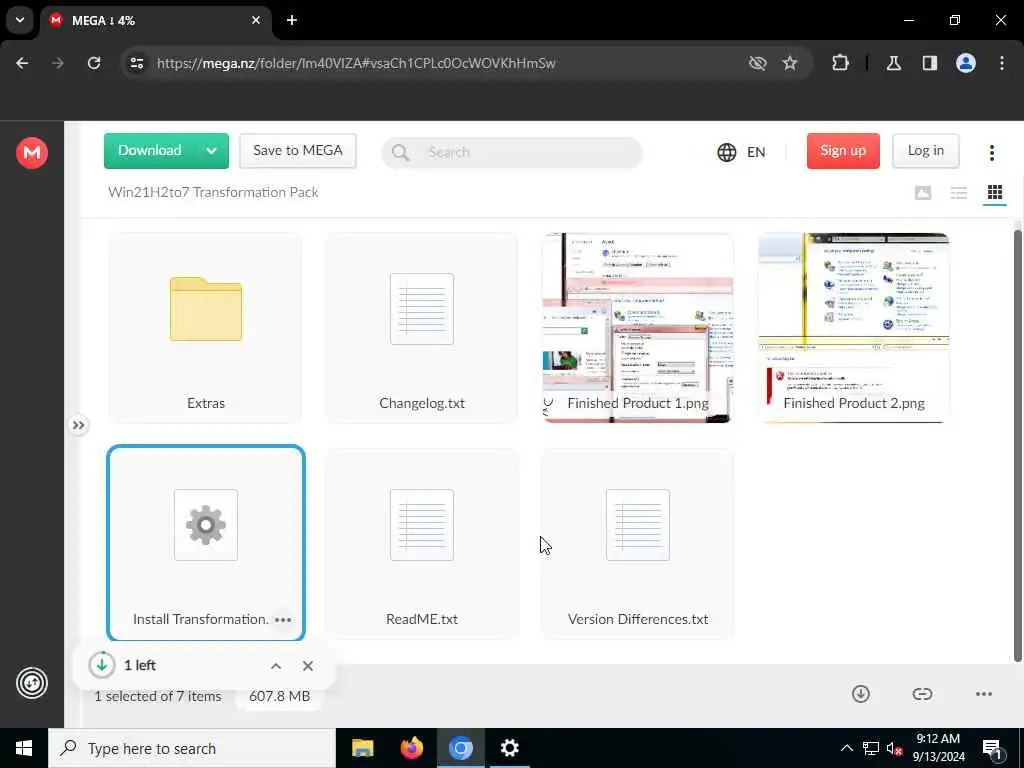Open File Explorer from the taskbar
This screenshot has height=768, width=1024.
tap(362, 748)
